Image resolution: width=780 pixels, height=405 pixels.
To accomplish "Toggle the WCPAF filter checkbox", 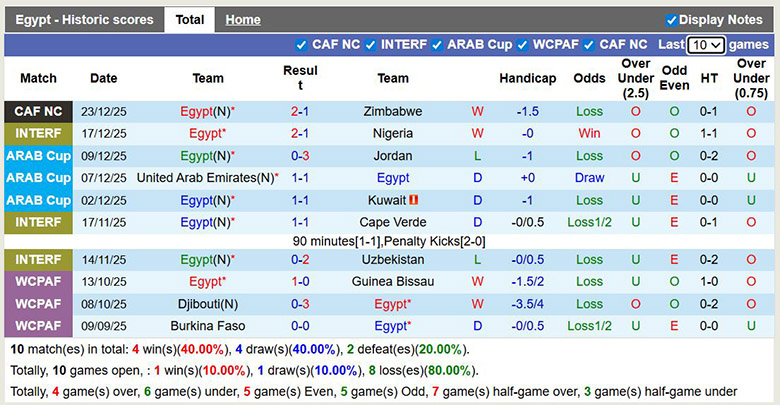I will [522, 45].
